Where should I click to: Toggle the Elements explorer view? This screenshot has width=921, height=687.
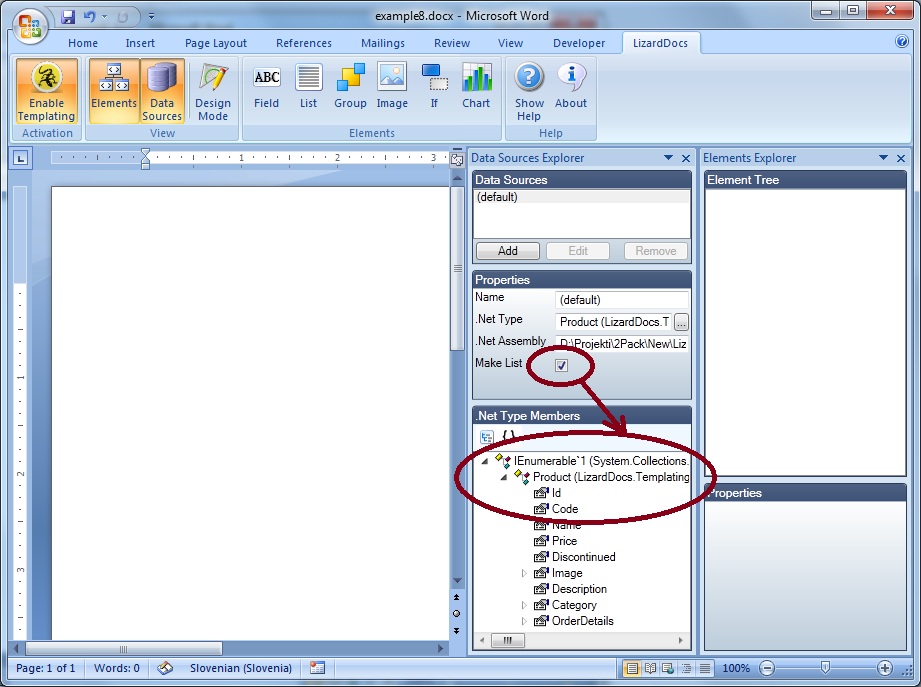pos(114,92)
